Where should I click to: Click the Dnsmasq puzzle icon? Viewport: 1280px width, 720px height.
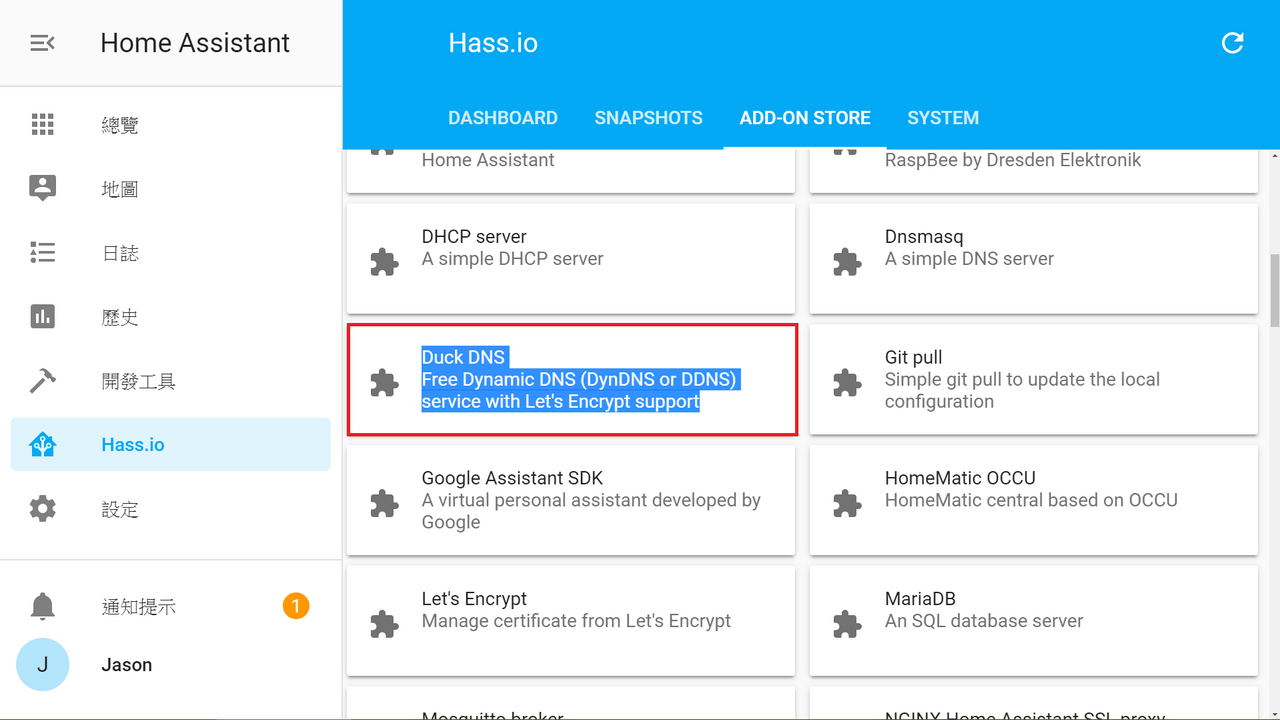(x=847, y=262)
